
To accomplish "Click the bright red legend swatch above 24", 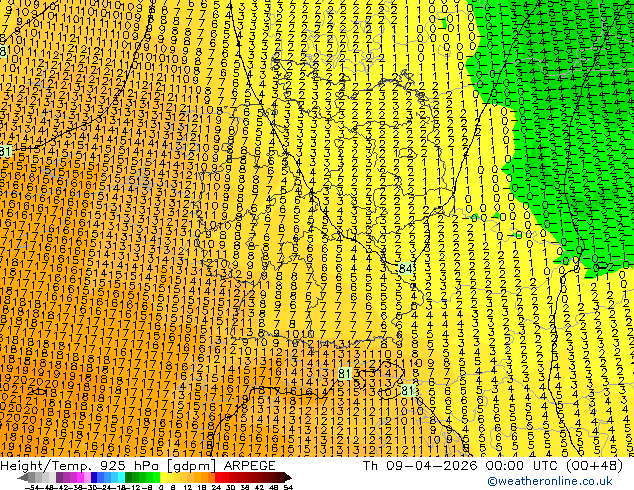I will pyautogui.click(x=218, y=477).
